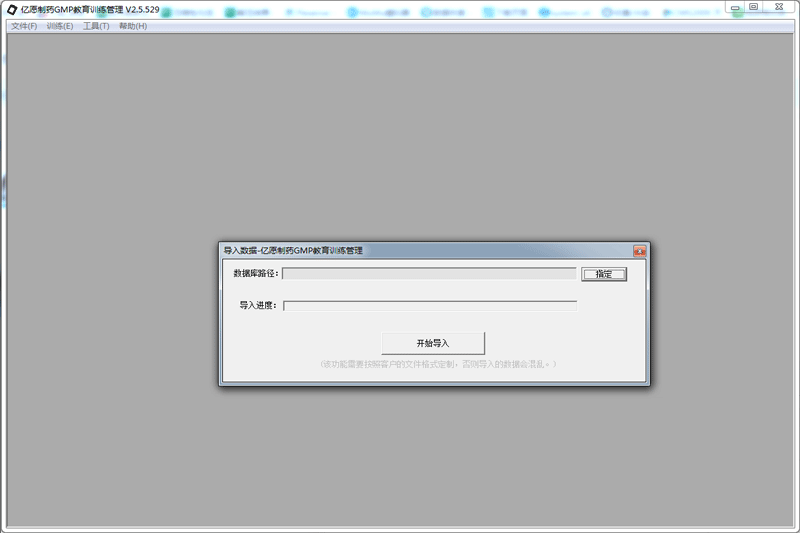Maximize the main application window

click(x=754, y=7)
